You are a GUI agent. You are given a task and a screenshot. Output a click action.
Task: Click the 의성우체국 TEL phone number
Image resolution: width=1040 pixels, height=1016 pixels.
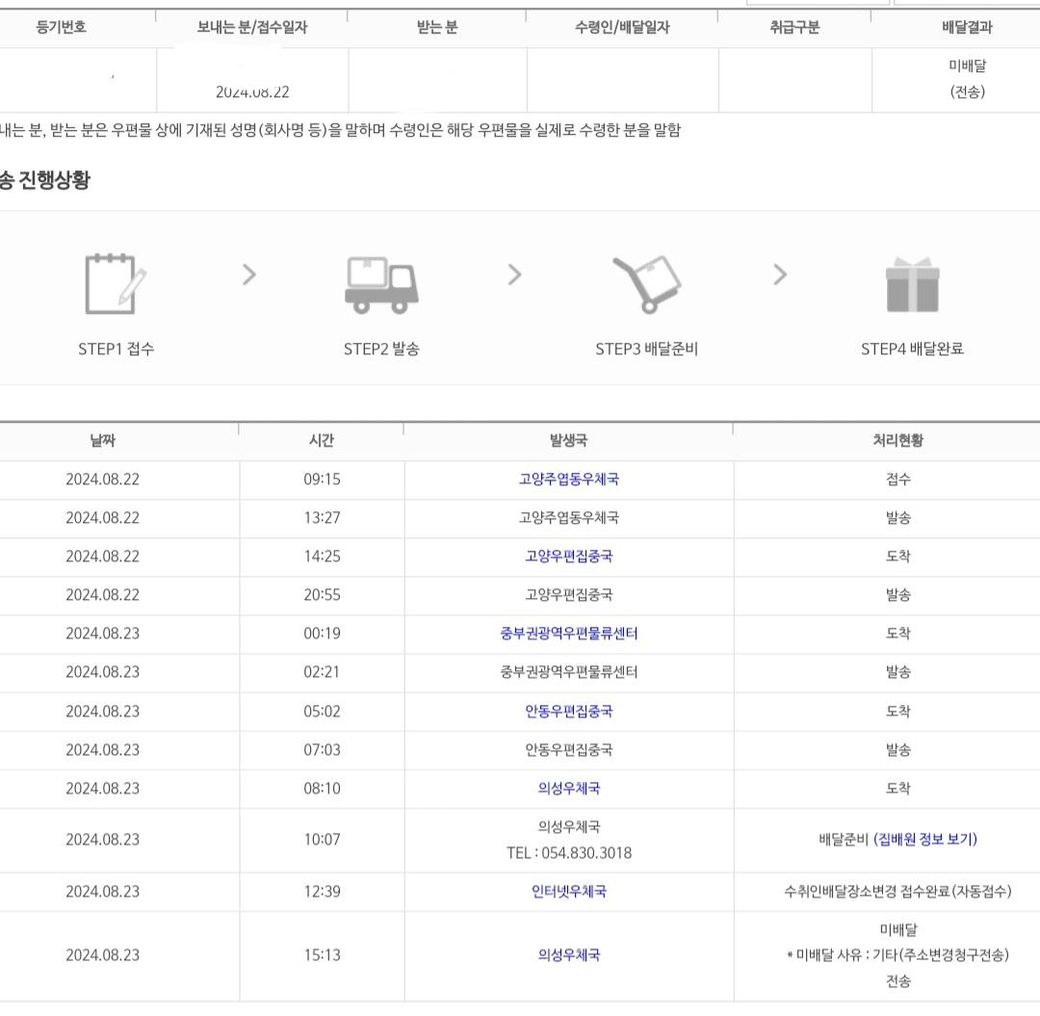pyautogui.click(x=568, y=853)
